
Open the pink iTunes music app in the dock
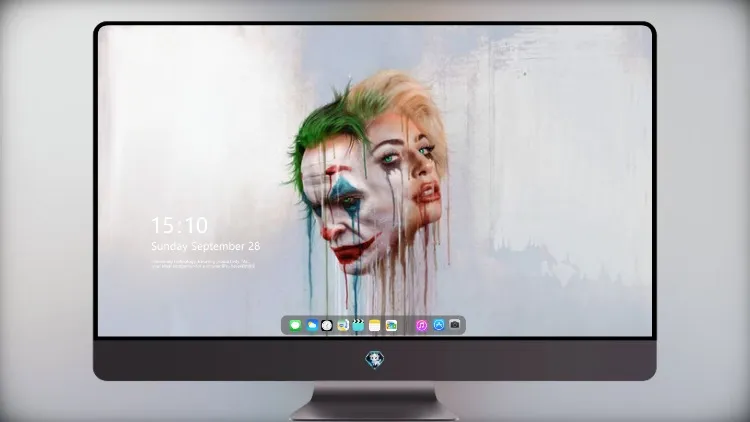421,325
